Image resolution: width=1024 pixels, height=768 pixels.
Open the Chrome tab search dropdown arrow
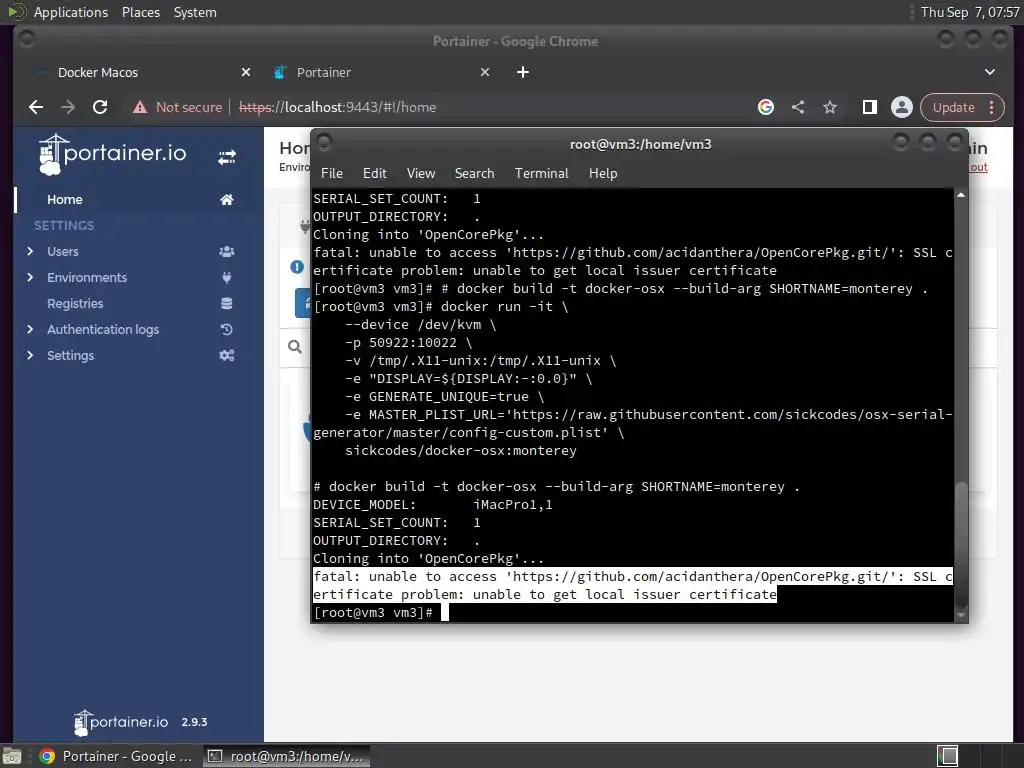click(990, 72)
